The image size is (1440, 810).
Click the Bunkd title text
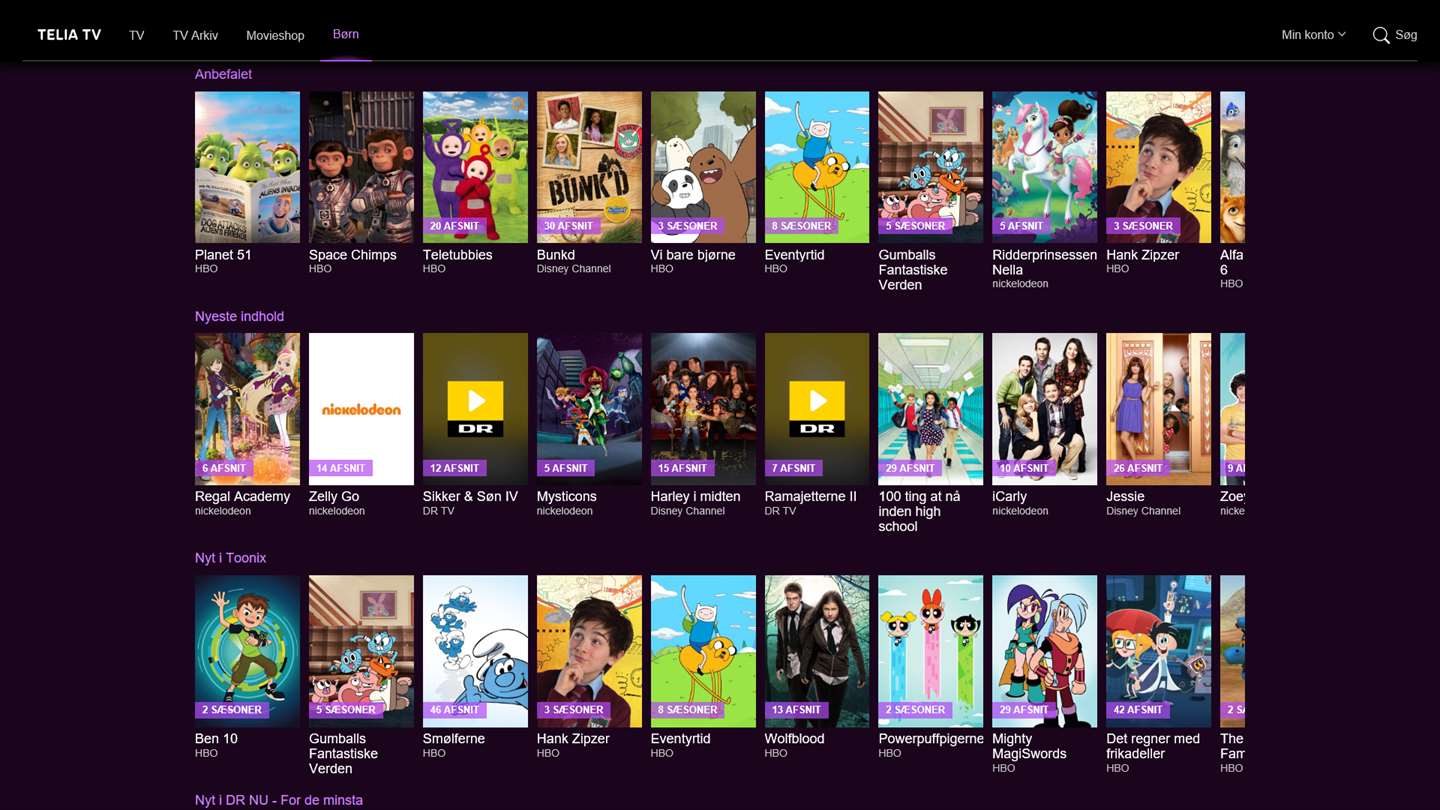(x=556, y=255)
